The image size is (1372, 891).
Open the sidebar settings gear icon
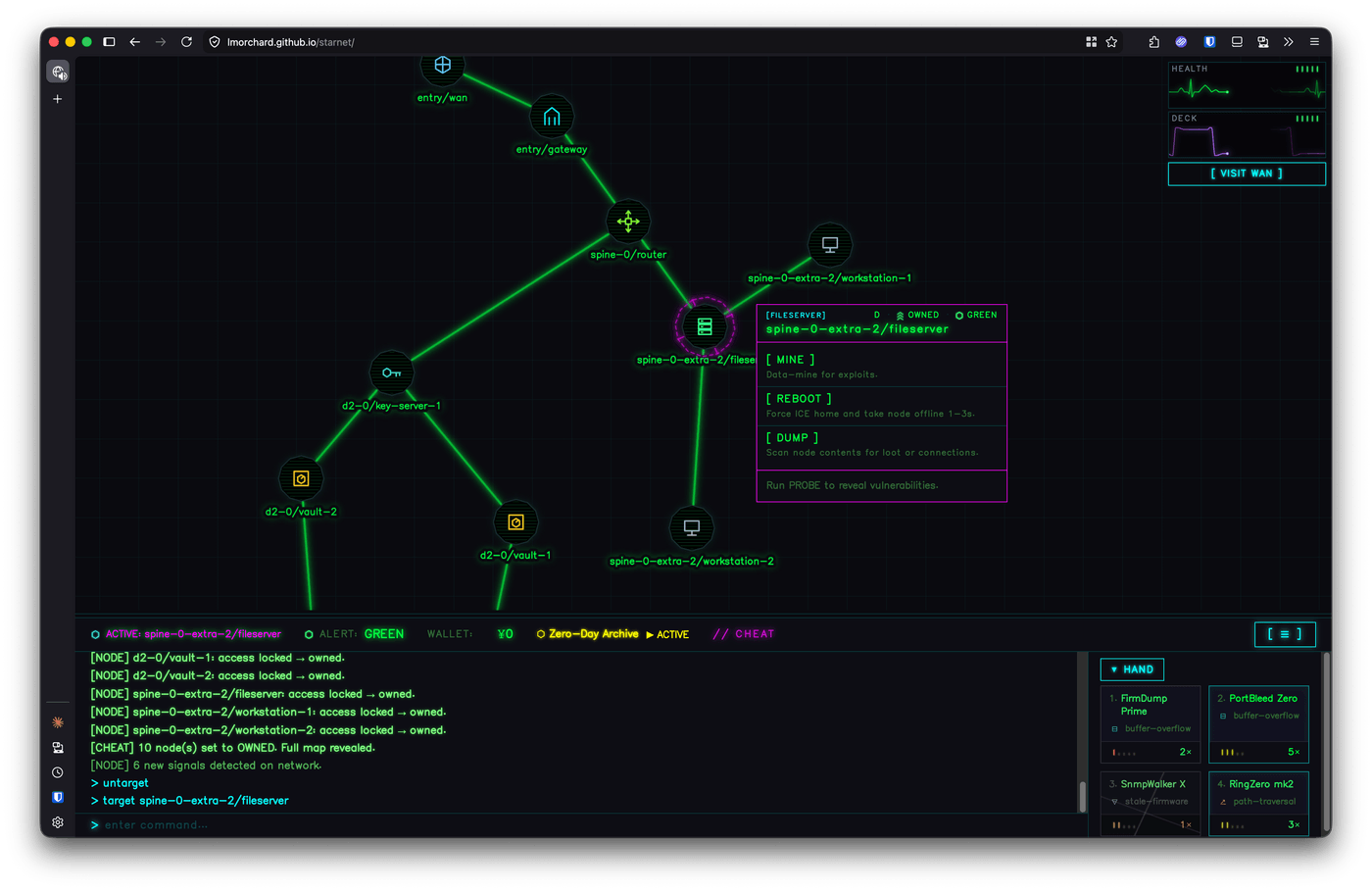click(58, 822)
